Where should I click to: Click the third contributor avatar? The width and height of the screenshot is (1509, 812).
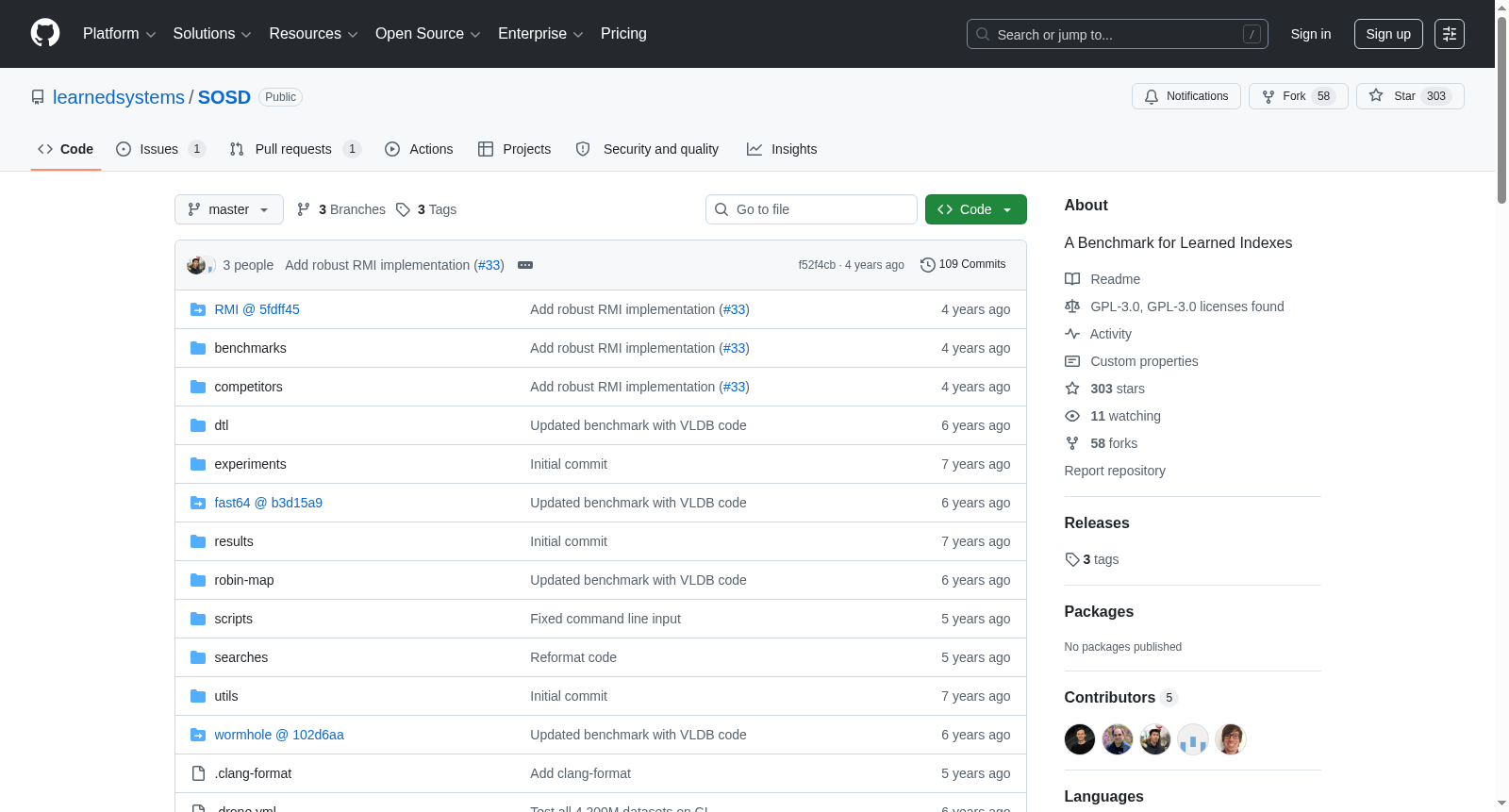point(1155,739)
